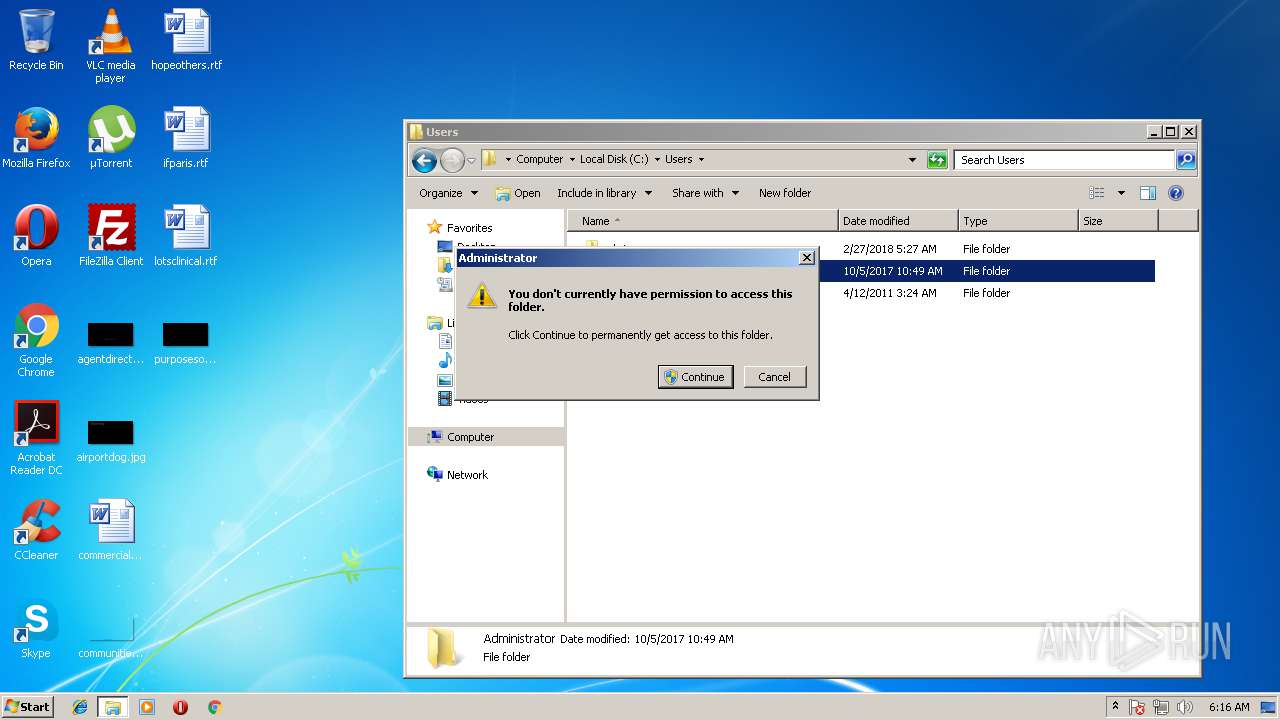Open the Share with dropdown menu
The height and width of the screenshot is (720, 1280).
point(705,193)
